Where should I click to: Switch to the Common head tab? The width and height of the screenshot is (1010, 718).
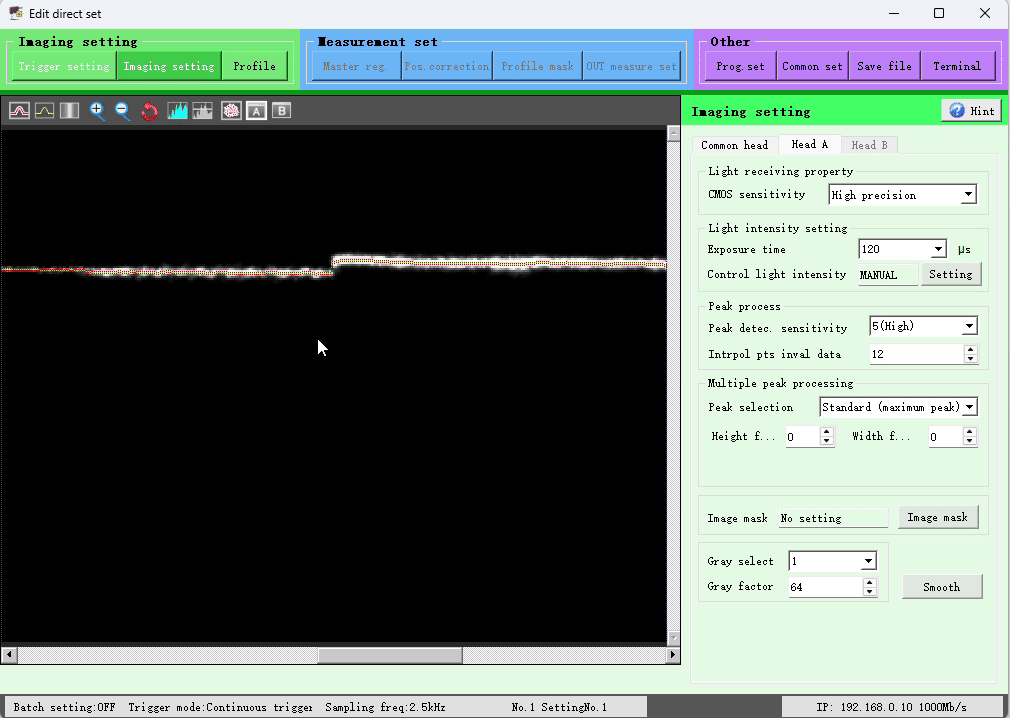click(x=734, y=146)
